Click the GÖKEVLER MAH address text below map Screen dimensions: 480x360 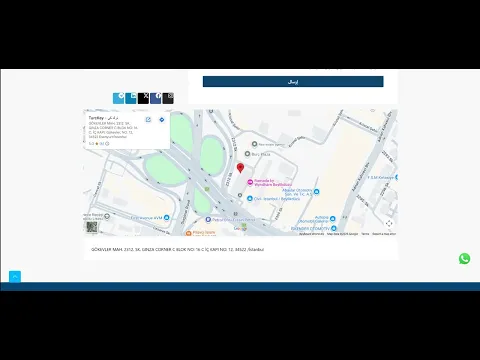(x=178, y=249)
